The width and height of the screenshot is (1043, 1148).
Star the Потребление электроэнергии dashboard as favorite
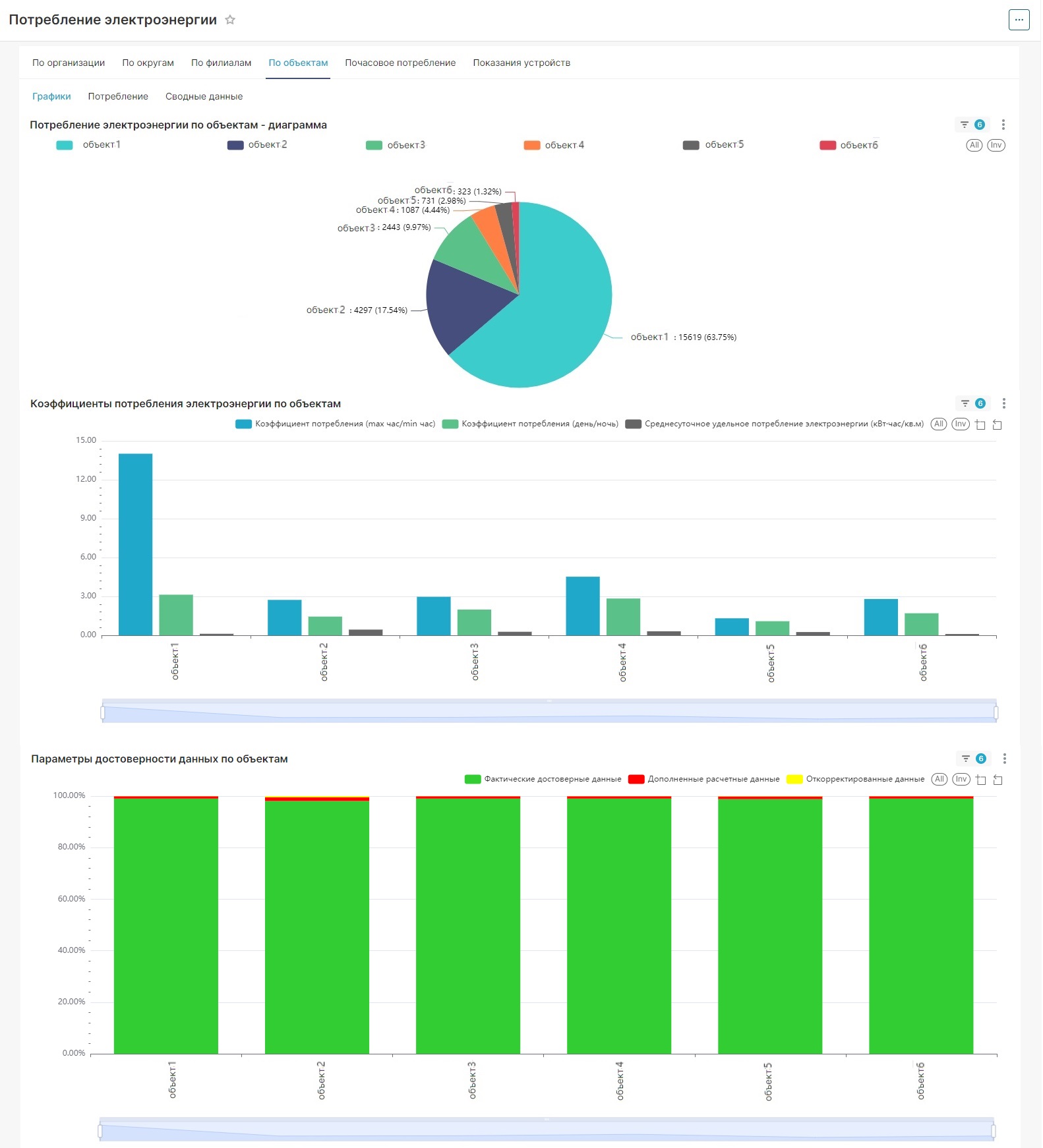(x=230, y=20)
